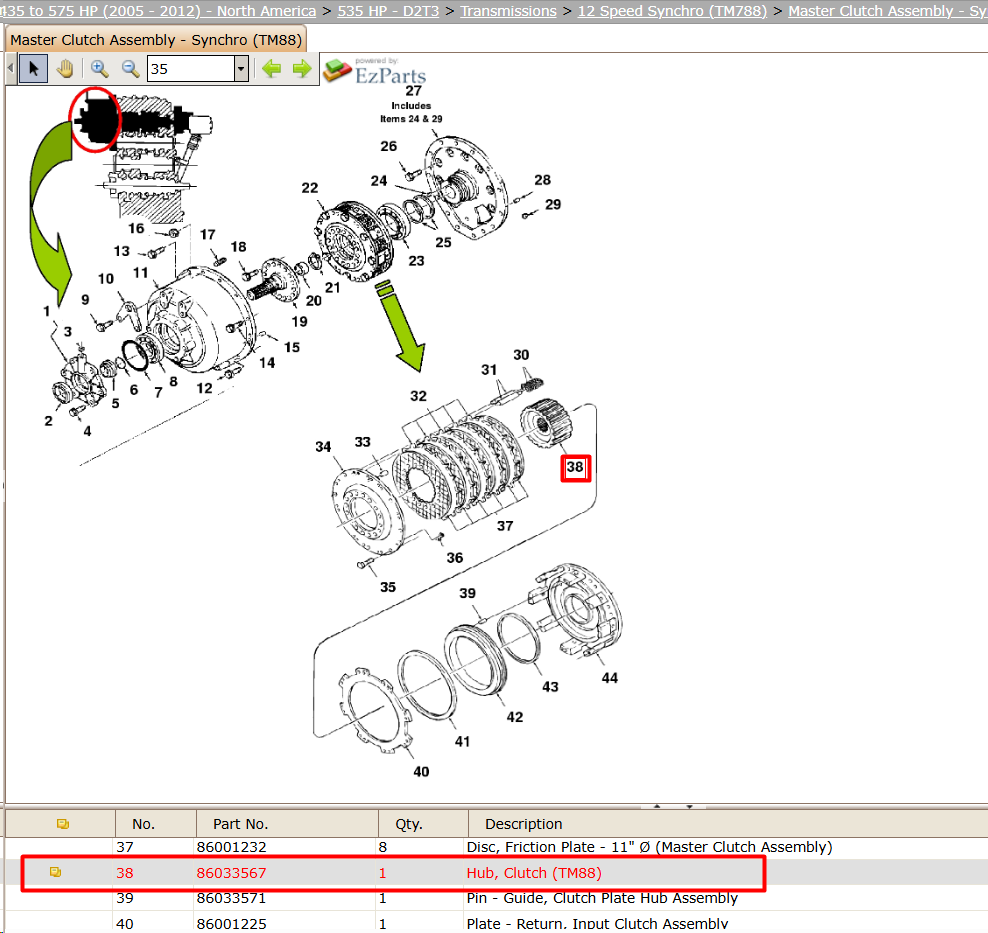
Task: Click the EzParts logo
Action: coord(375,71)
